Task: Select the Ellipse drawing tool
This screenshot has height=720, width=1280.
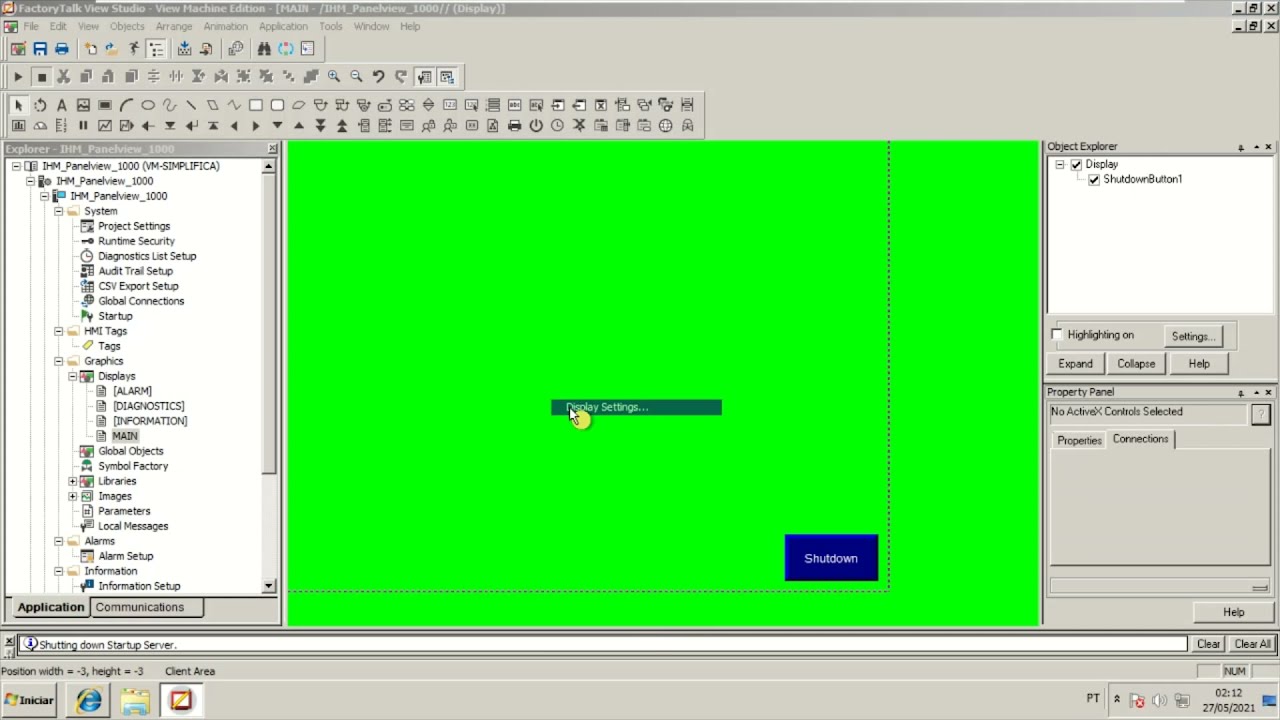Action: tap(148, 105)
